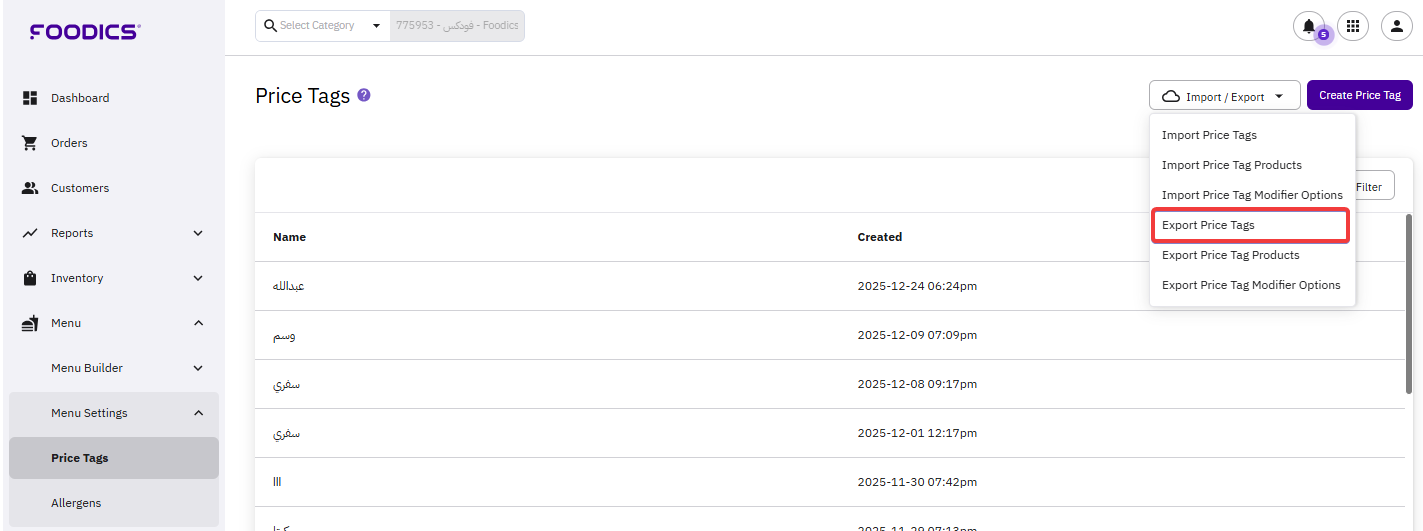Open the Select Category dropdown
The width and height of the screenshot is (1423, 531).
pyautogui.click(x=322, y=26)
